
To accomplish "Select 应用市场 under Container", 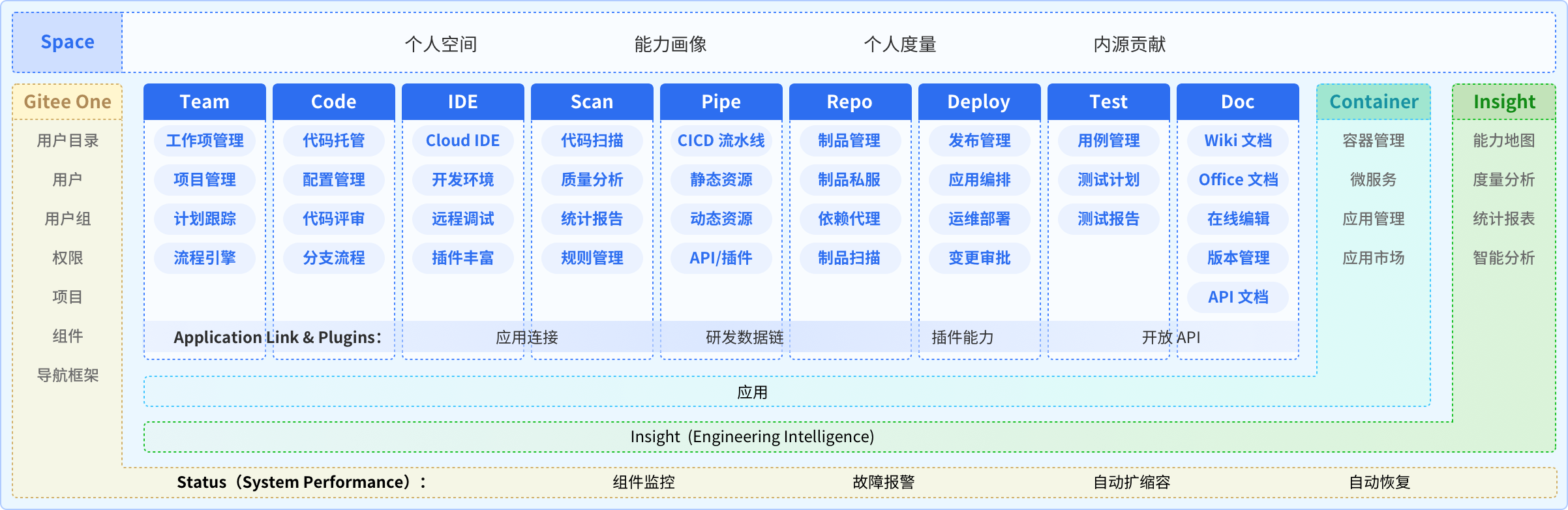I will 1374,258.
